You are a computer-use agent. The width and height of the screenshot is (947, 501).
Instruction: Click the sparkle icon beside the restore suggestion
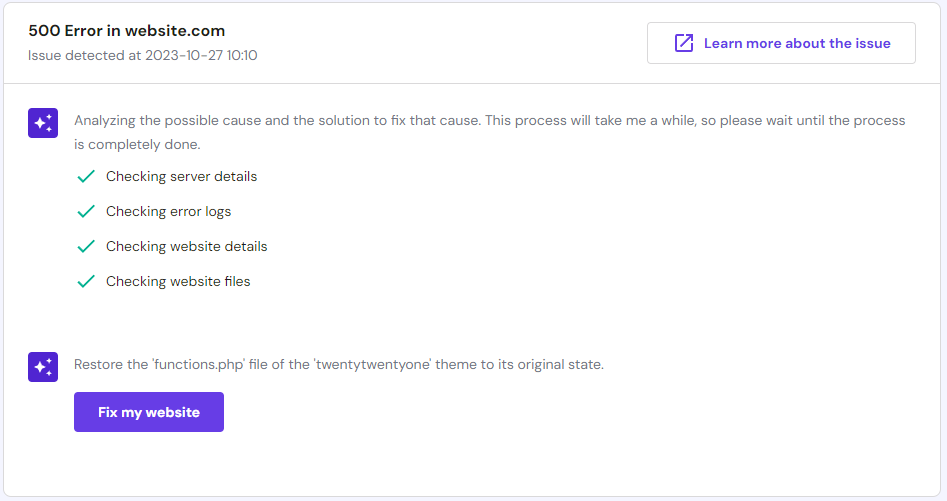tap(43, 367)
